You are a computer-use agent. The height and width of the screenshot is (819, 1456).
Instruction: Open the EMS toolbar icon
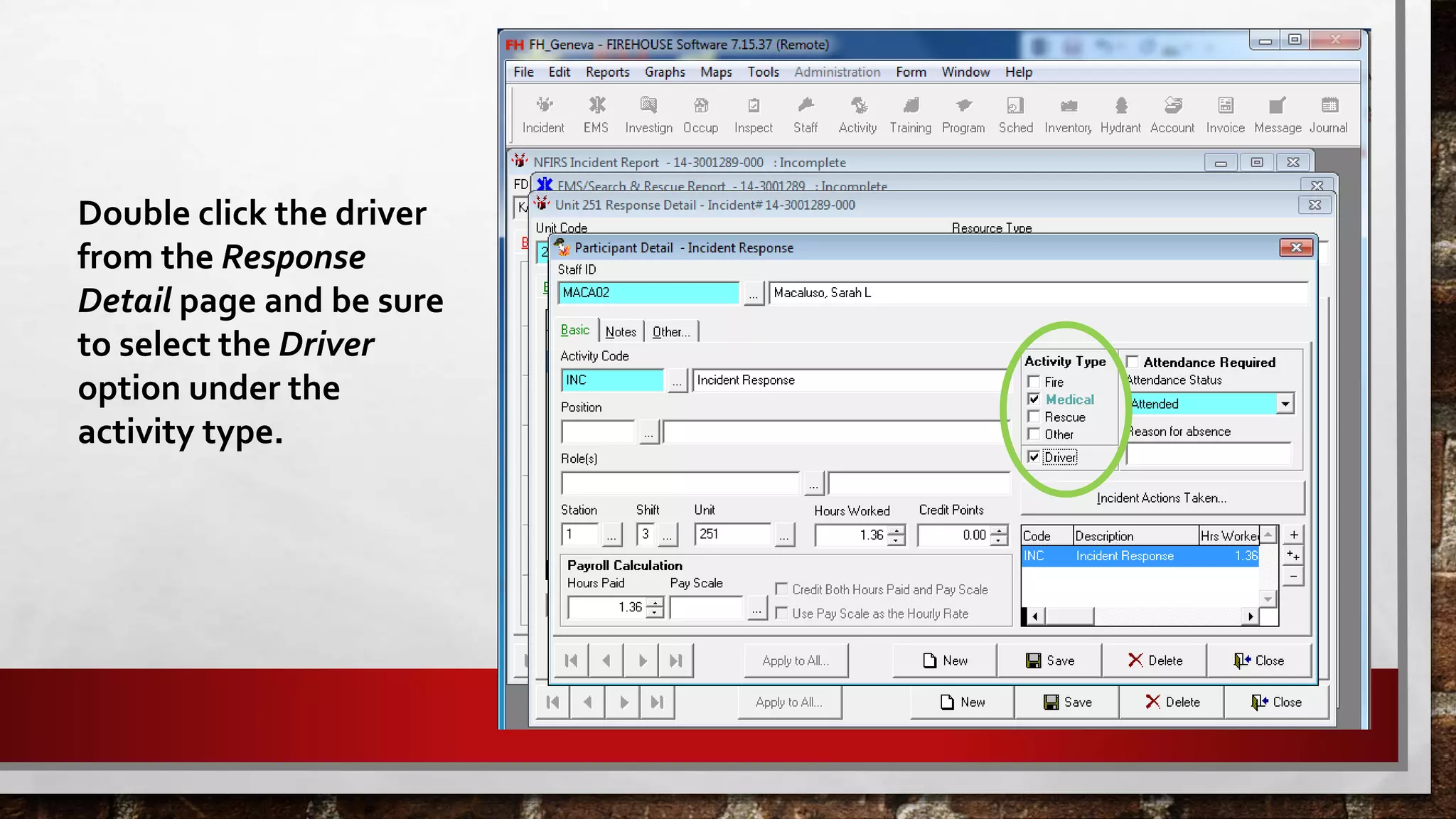(x=596, y=114)
